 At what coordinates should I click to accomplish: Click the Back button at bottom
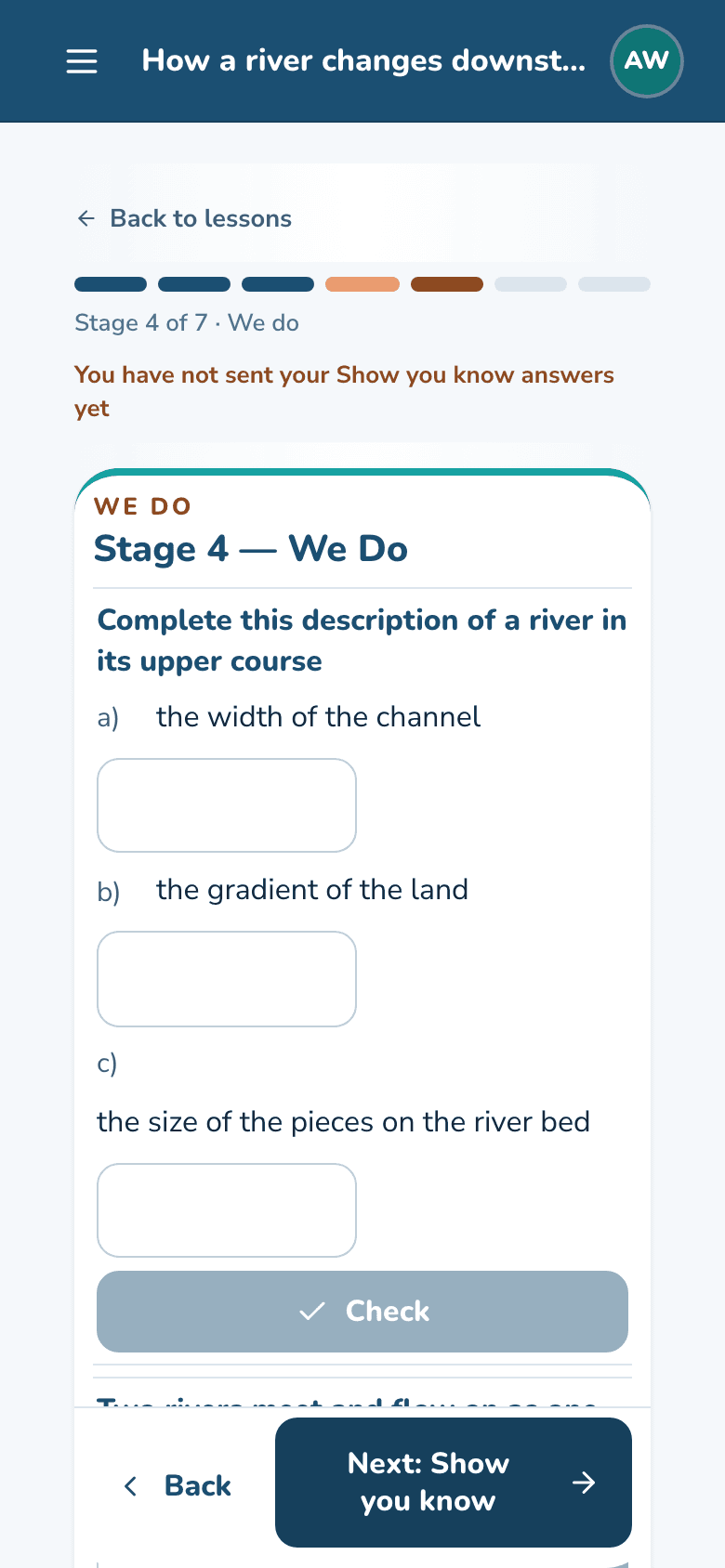[177, 1485]
